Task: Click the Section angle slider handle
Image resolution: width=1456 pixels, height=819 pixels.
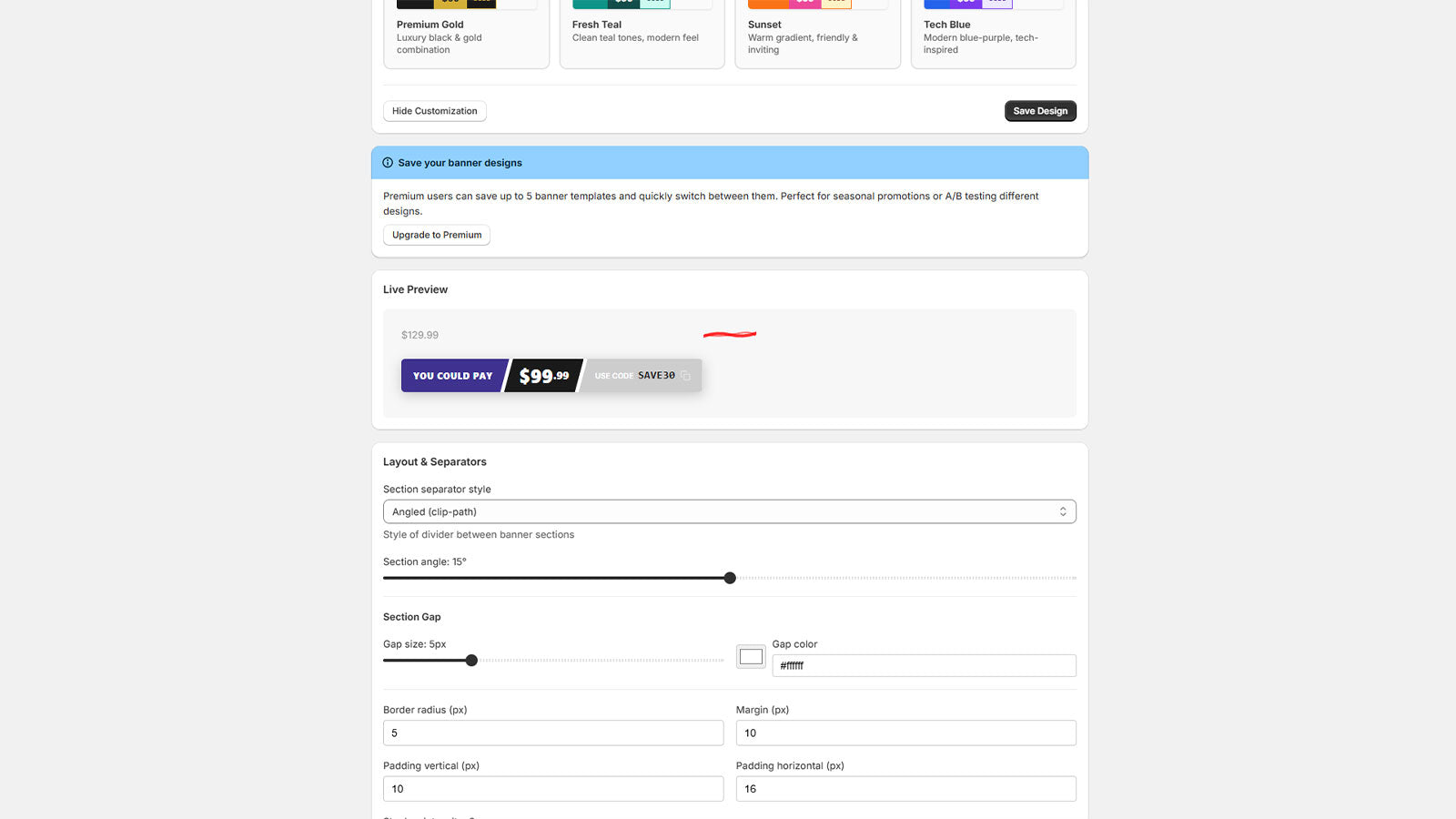Action: click(730, 578)
